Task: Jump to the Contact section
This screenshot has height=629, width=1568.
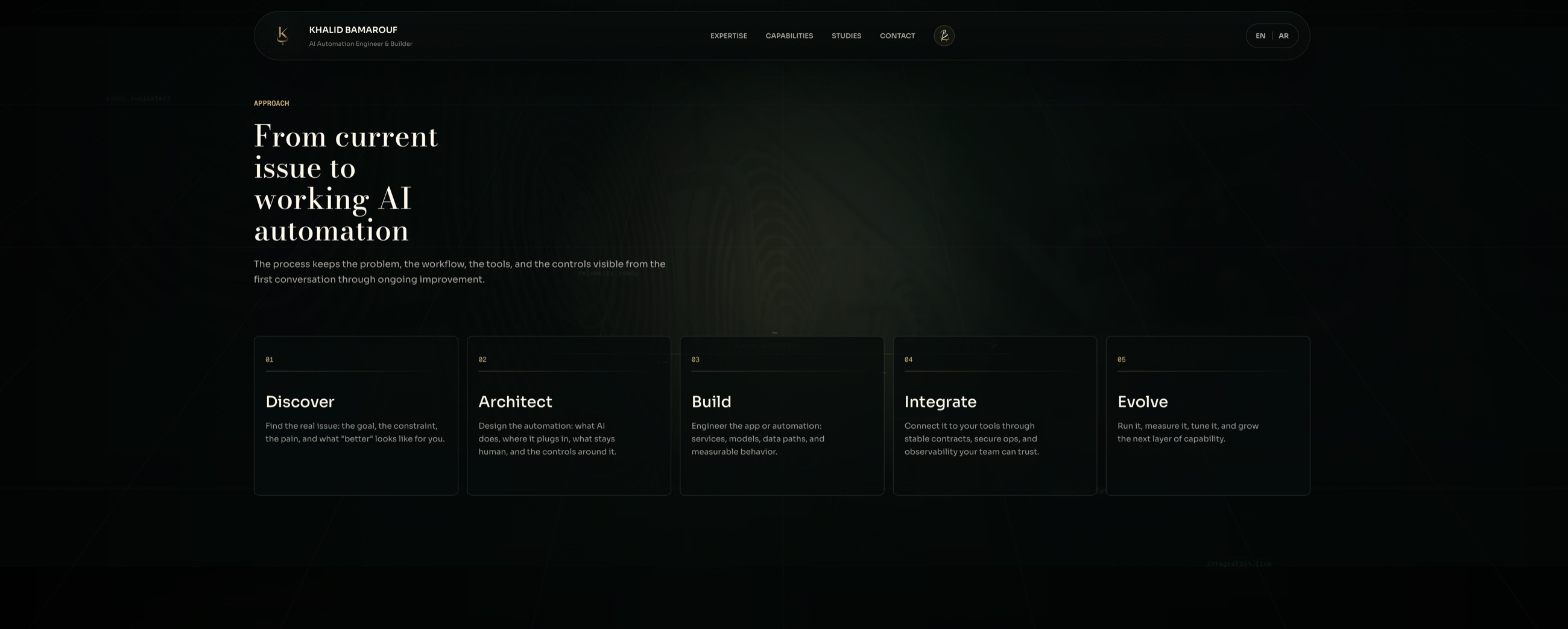Action: tap(897, 36)
